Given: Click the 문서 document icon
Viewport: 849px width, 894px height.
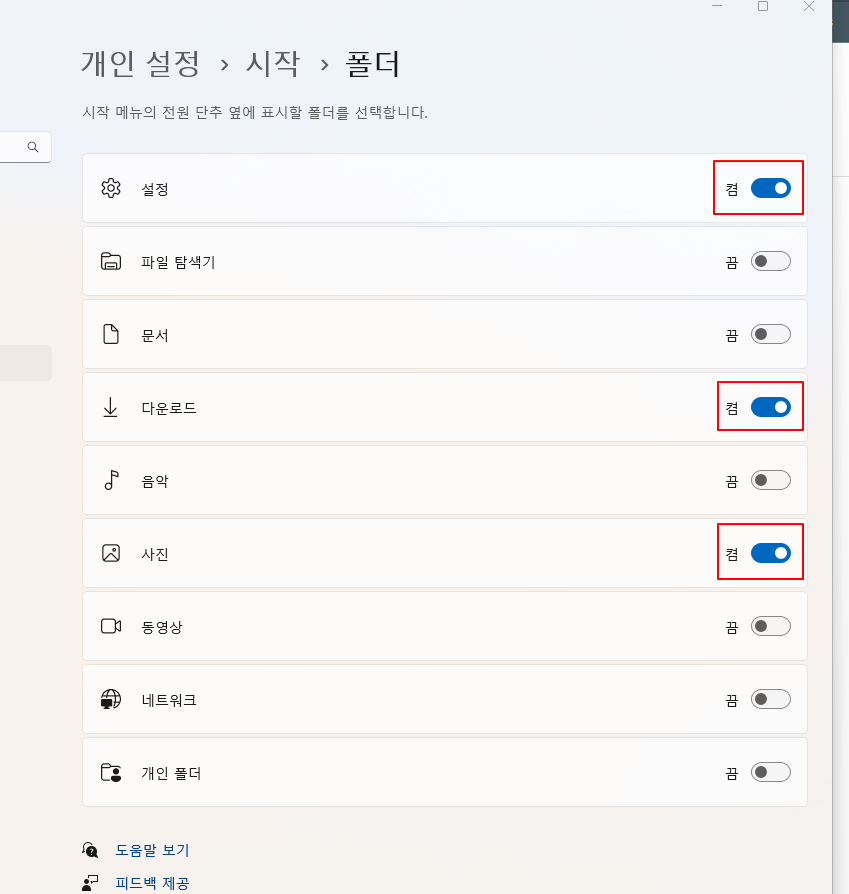Looking at the screenshot, I should click(x=111, y=334).
